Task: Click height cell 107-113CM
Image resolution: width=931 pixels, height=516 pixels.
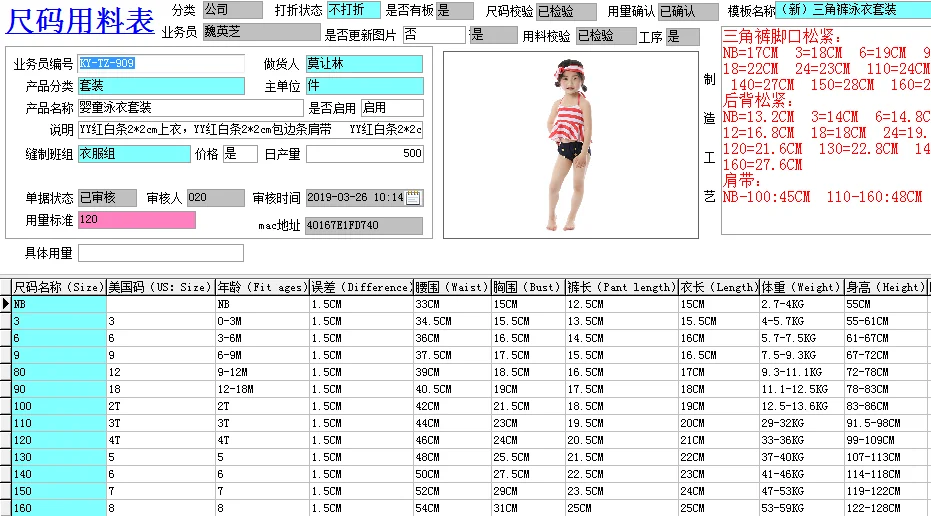Action: pos(885,457)
